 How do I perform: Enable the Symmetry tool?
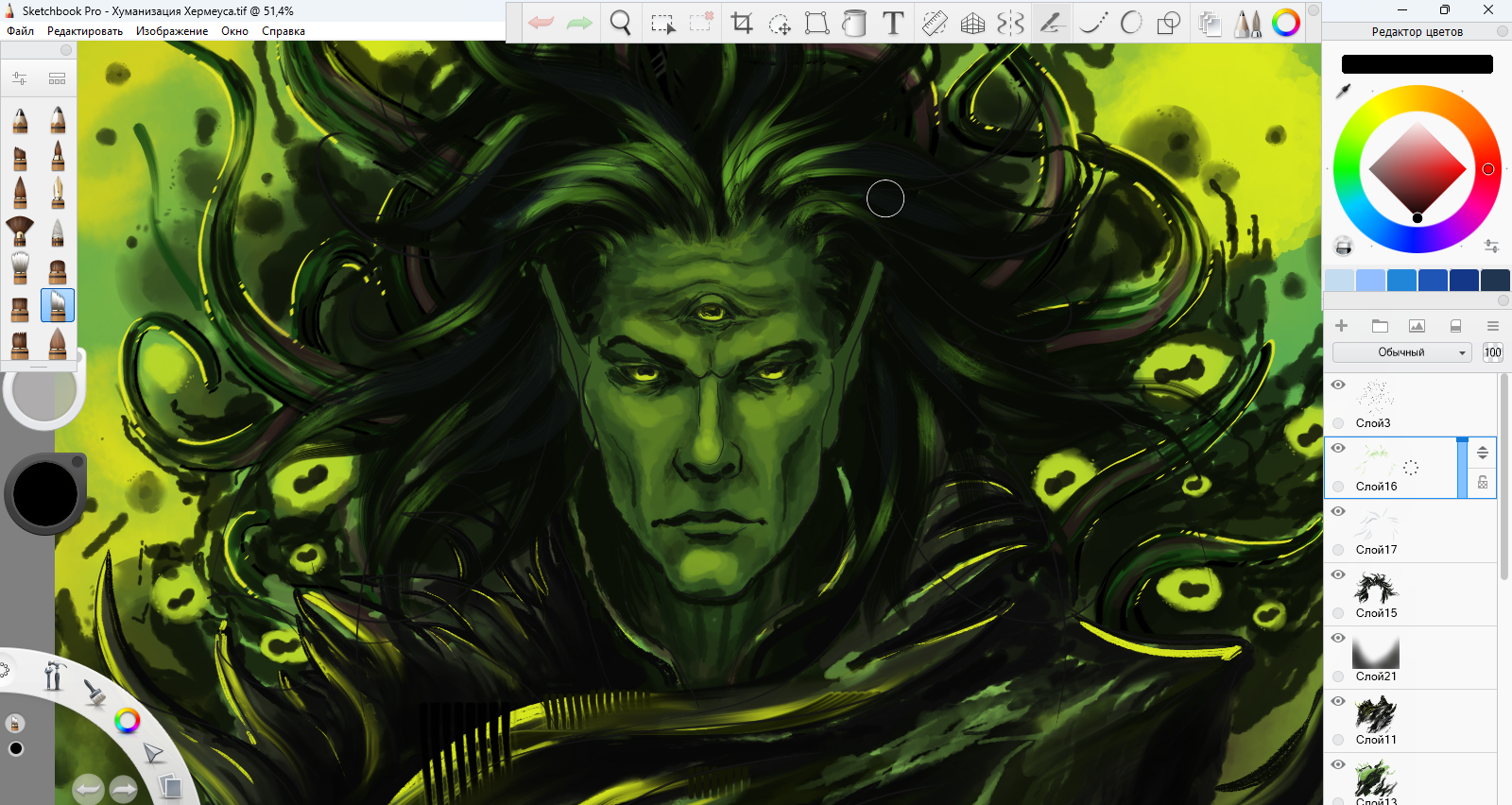coord(1010,23)
